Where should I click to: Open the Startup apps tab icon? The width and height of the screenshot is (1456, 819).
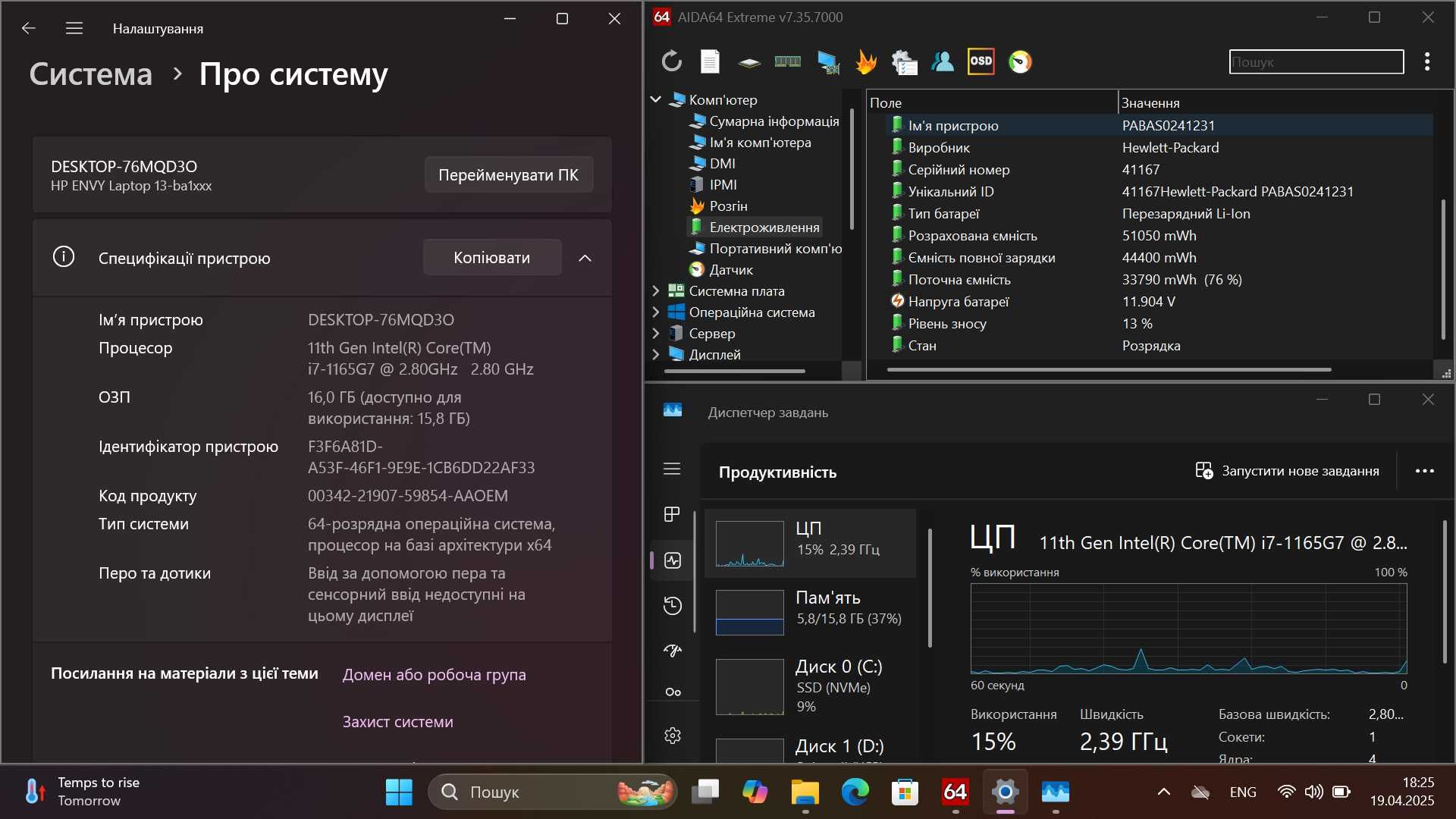click(x=672, y=650)
